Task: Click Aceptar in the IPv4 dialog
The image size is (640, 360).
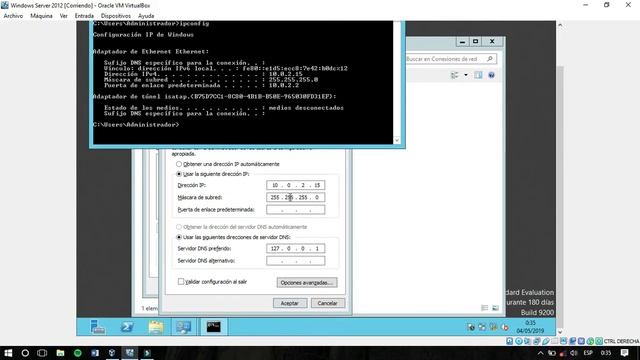Action: [289, 303]
